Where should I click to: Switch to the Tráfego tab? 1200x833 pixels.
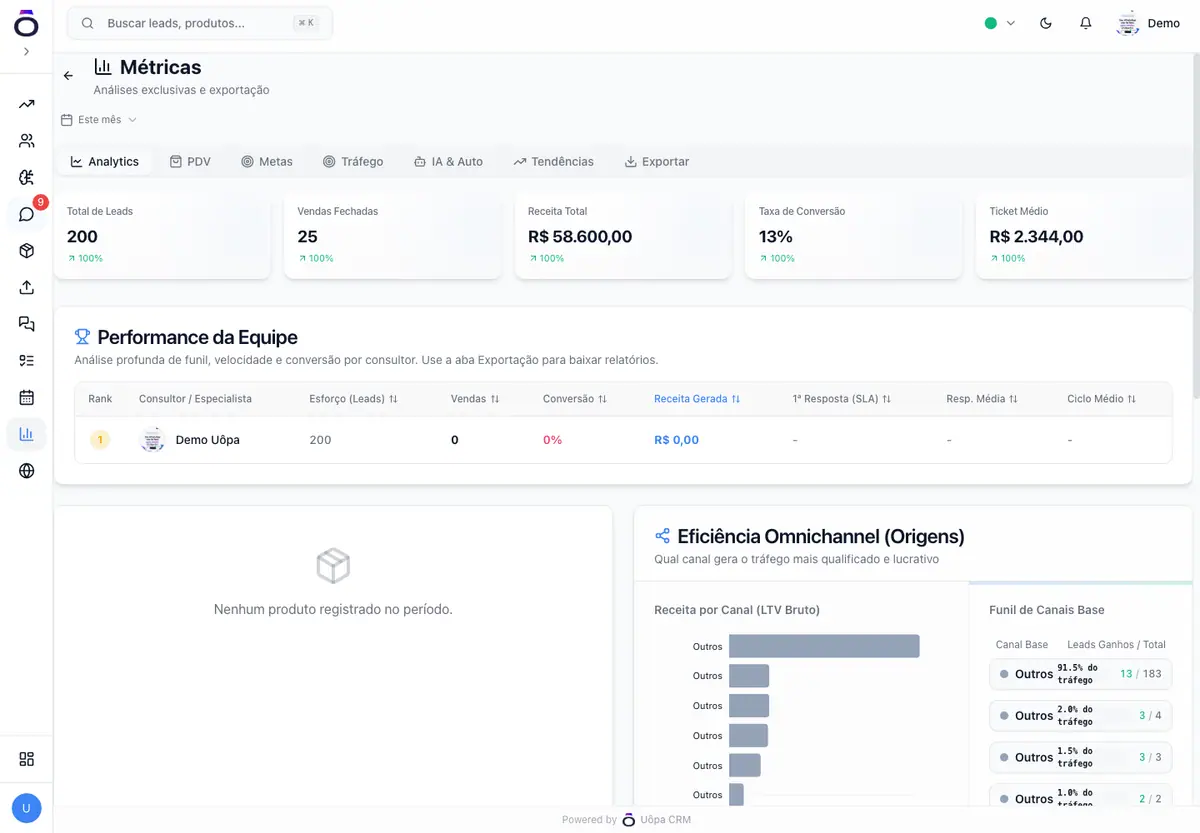tap(353, 161)
